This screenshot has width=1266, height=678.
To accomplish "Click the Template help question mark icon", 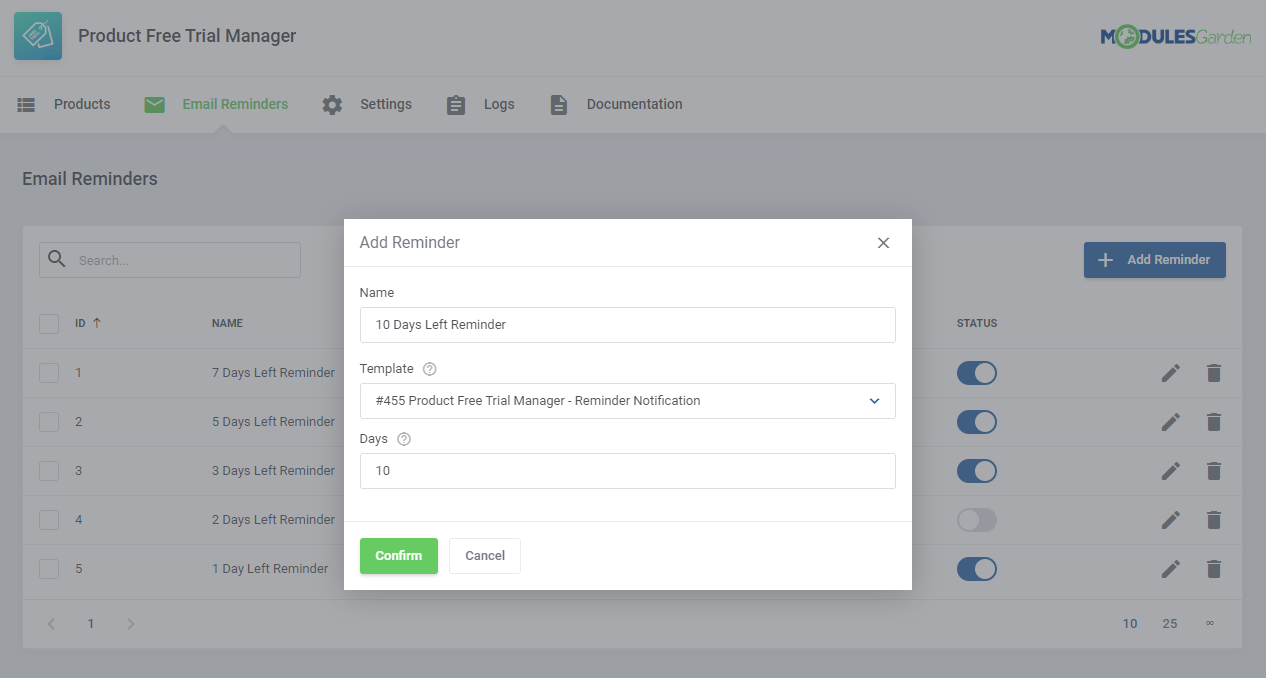I will [x=428, y=368].
